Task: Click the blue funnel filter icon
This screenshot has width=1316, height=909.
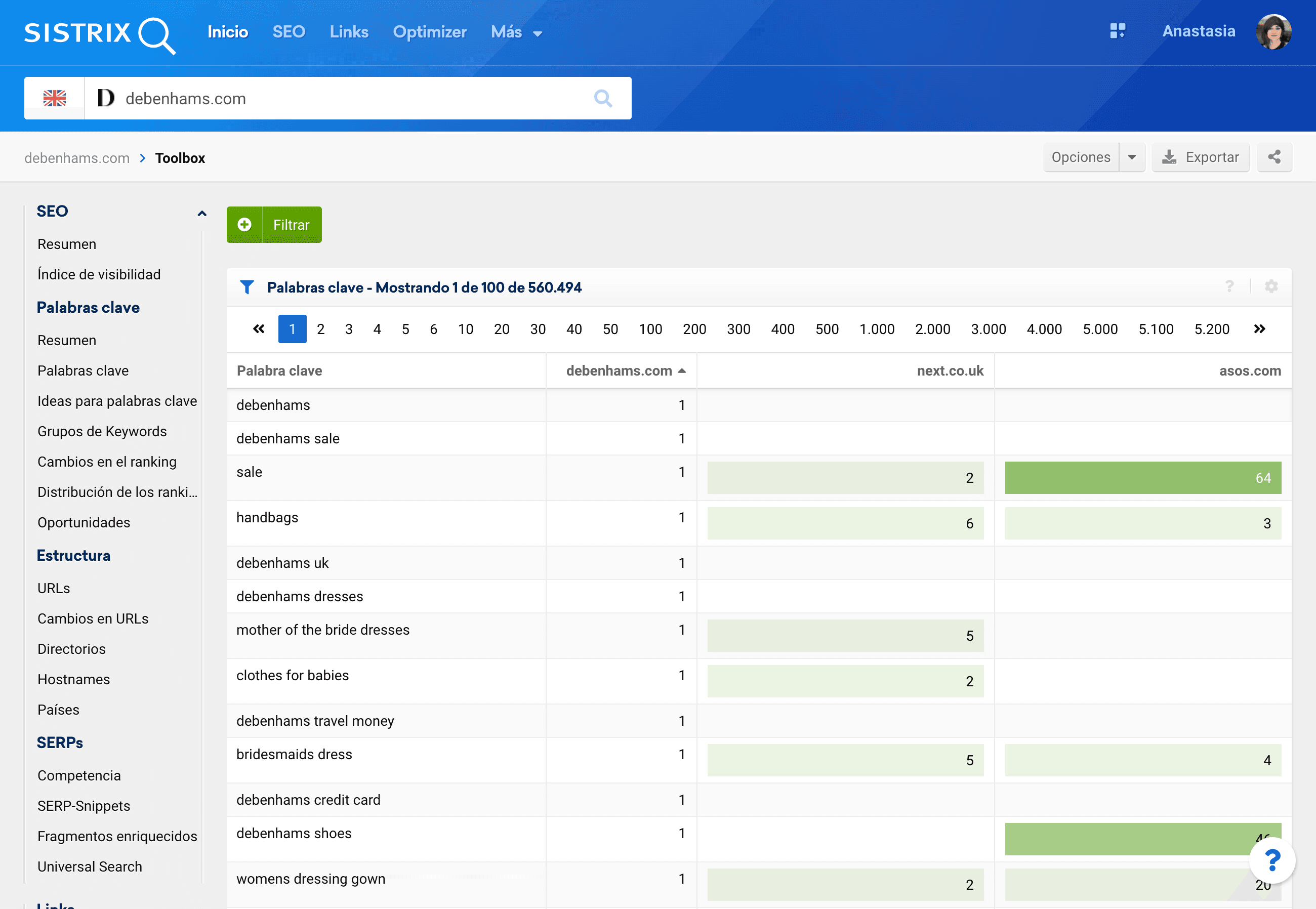Action: [246, 287]
